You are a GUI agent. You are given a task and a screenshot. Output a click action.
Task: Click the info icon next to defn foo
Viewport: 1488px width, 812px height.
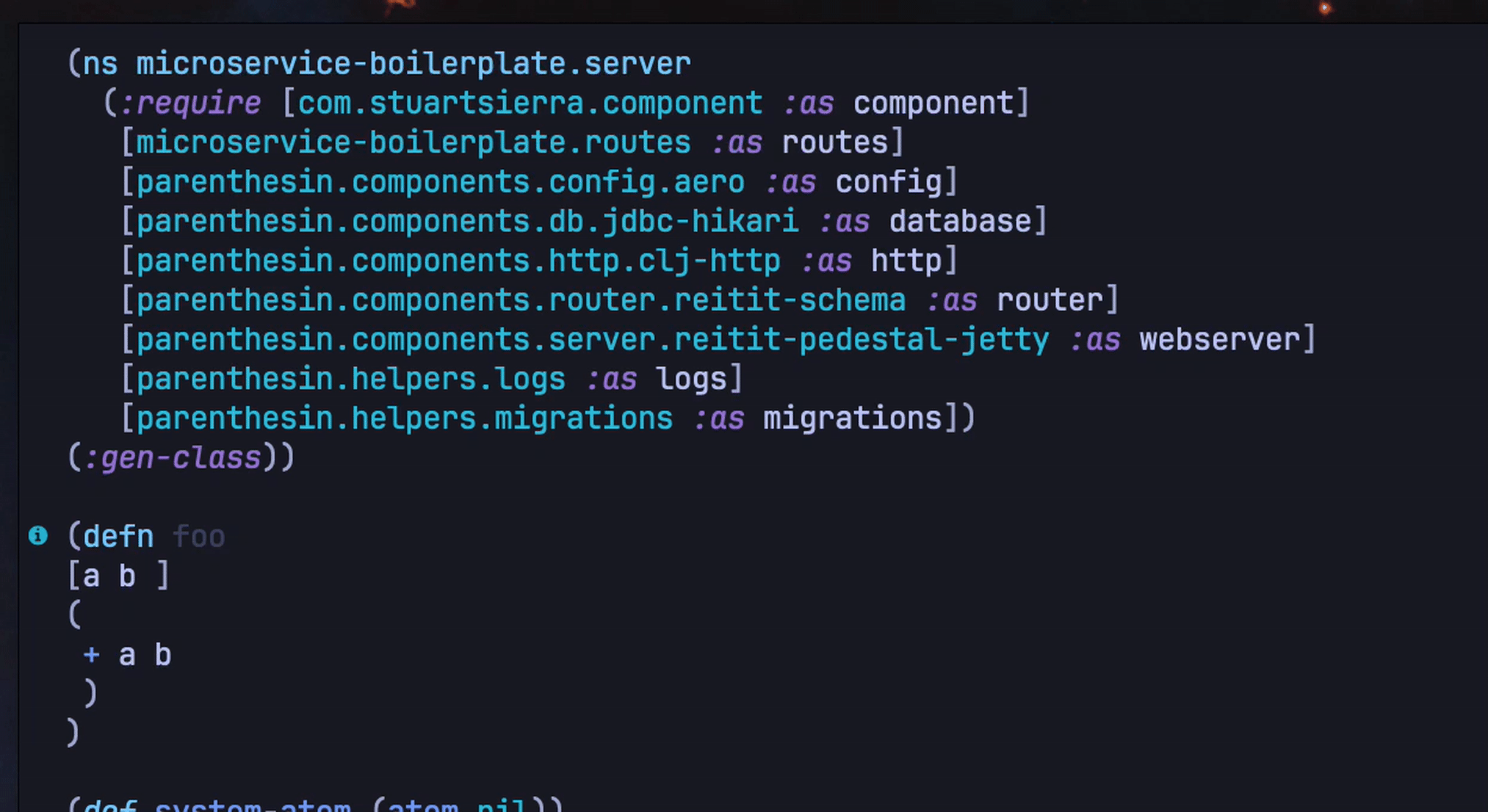point(38,535)
